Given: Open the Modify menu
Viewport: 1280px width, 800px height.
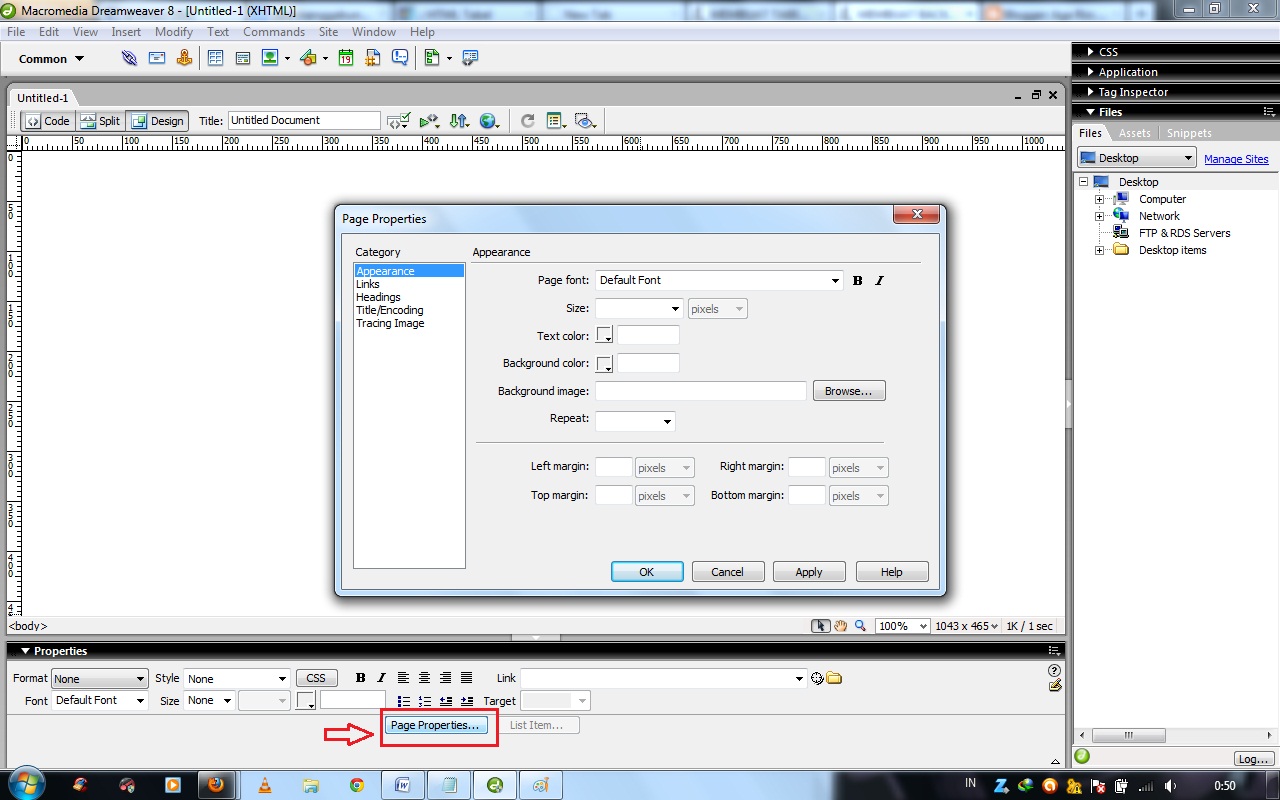Looking at the screenshot, I should (x=174, y=32).
